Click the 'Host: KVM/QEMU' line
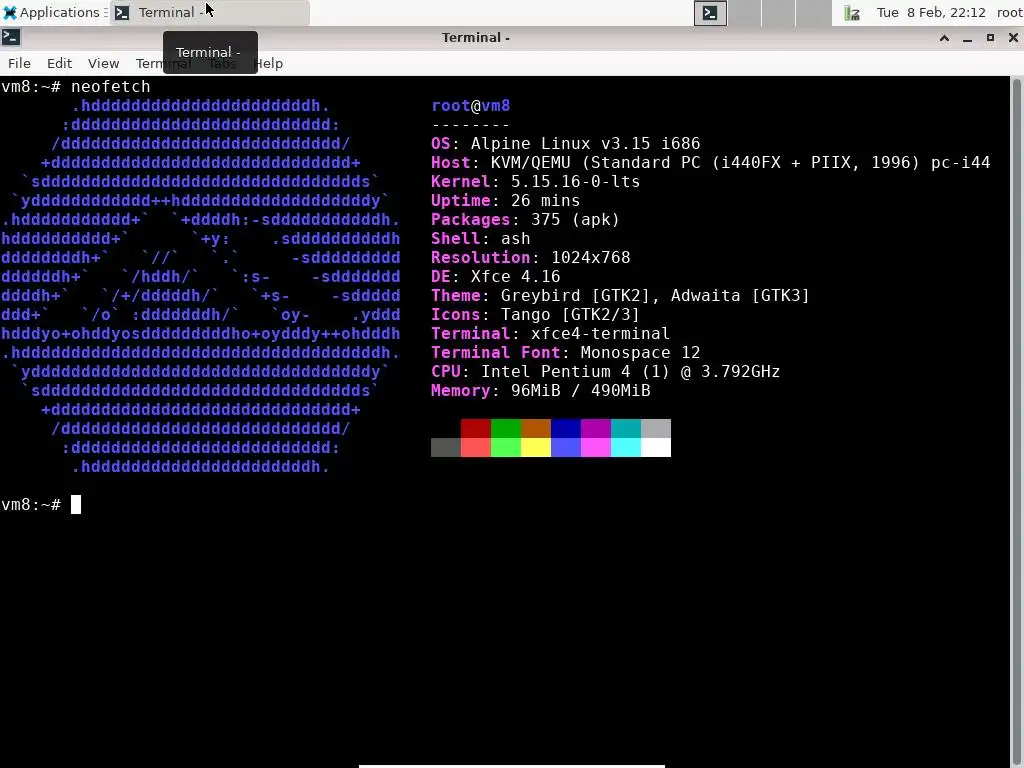The image size is (1024, 768). click(711, 163)
